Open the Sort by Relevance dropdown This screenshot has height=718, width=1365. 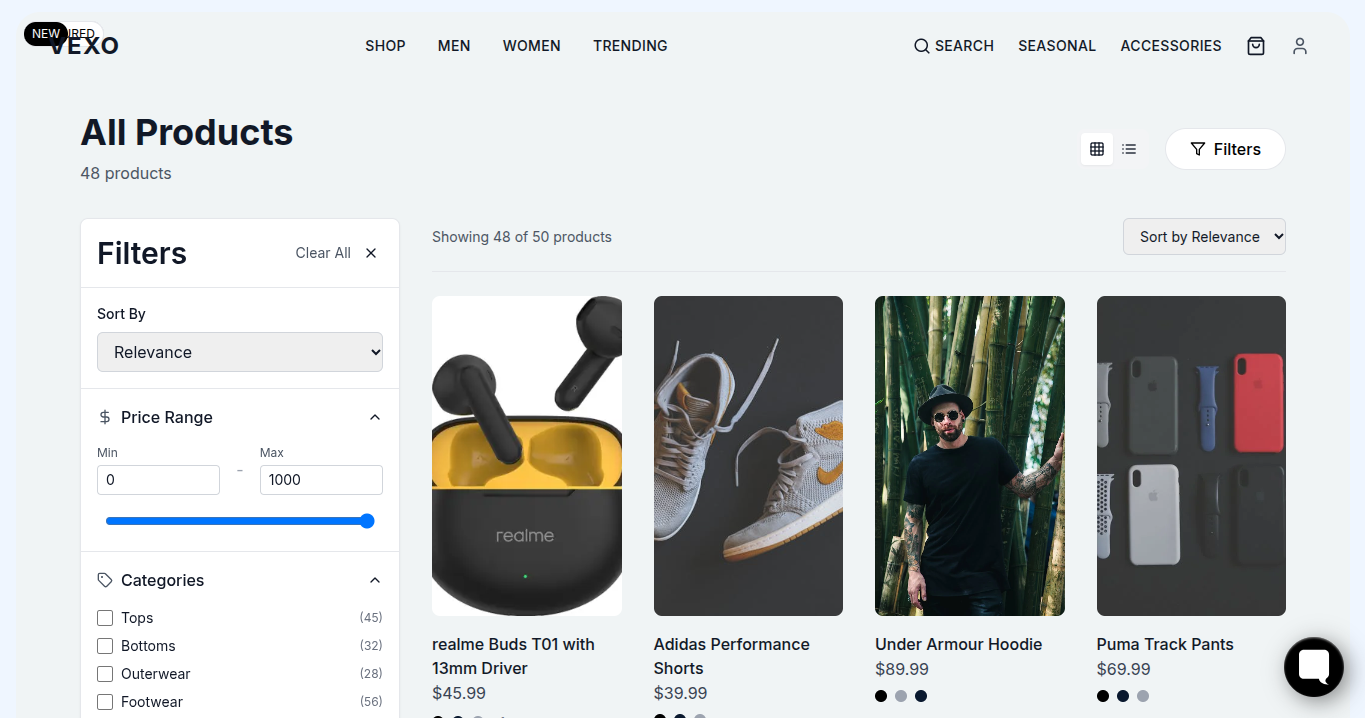(x=1204, y=236)
